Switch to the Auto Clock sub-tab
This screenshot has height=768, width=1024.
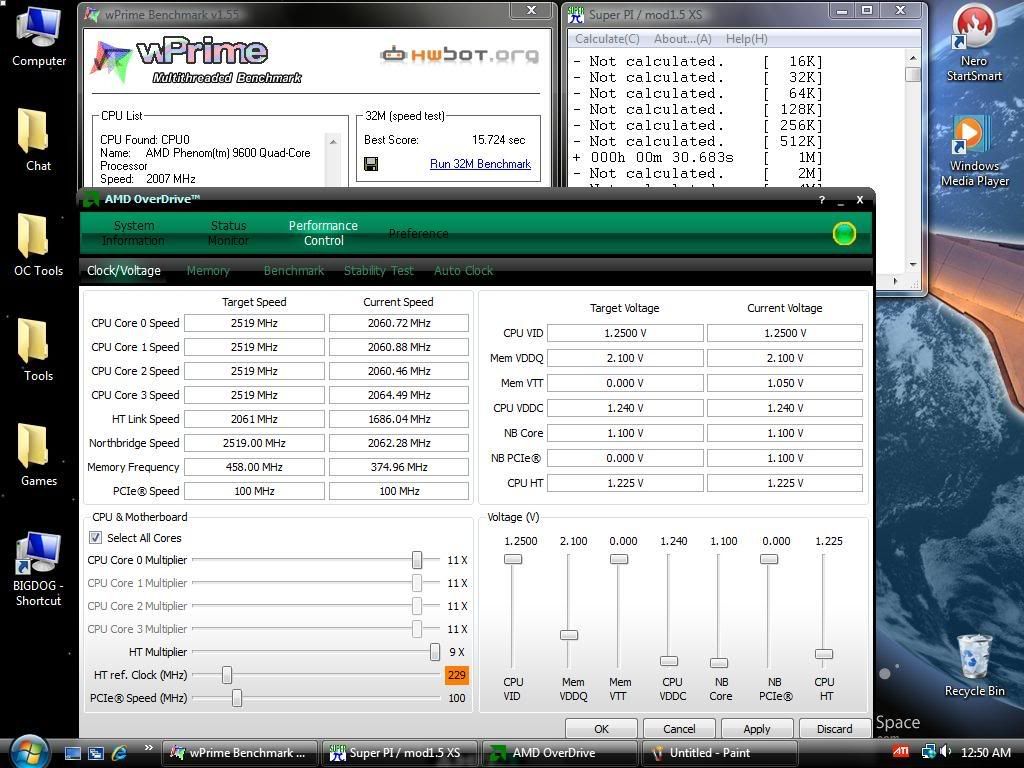point(464,270)
